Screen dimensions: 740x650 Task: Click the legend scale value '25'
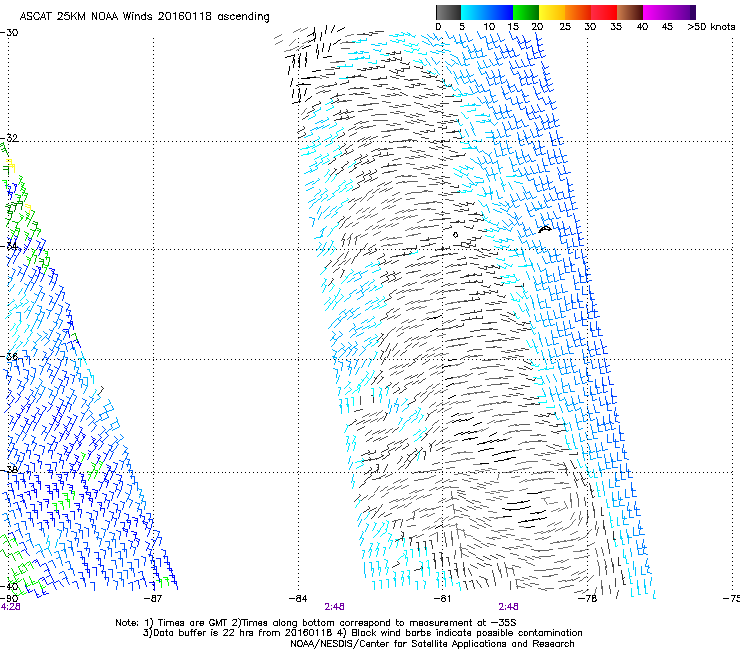coord(565,27)
